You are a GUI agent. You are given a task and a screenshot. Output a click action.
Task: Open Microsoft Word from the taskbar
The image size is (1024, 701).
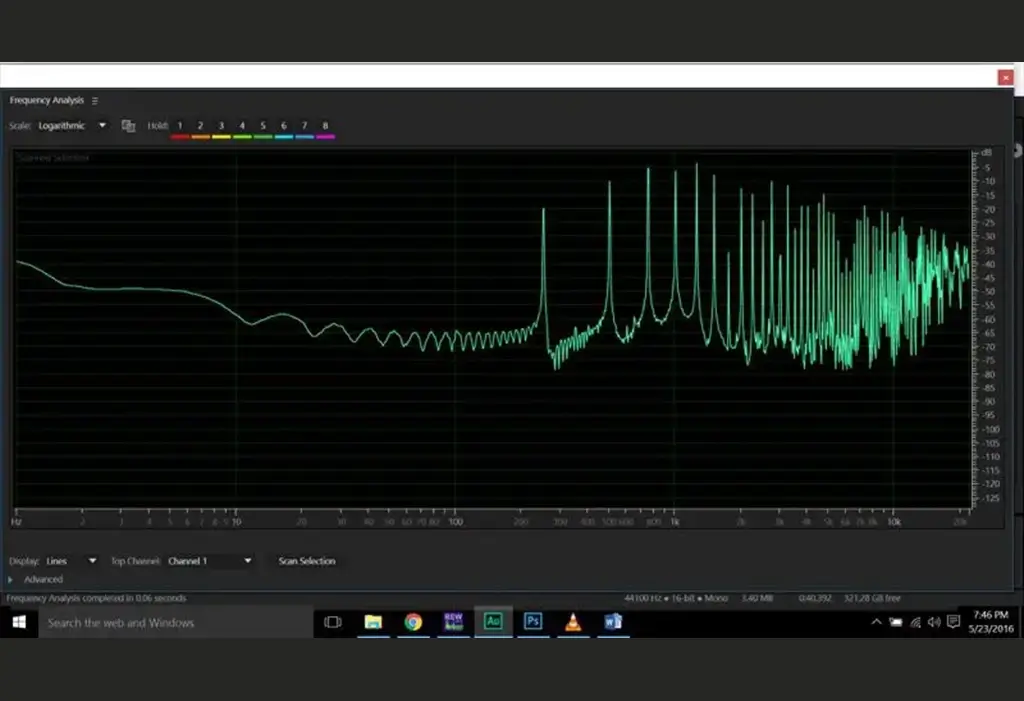click(x=613, y=622)
